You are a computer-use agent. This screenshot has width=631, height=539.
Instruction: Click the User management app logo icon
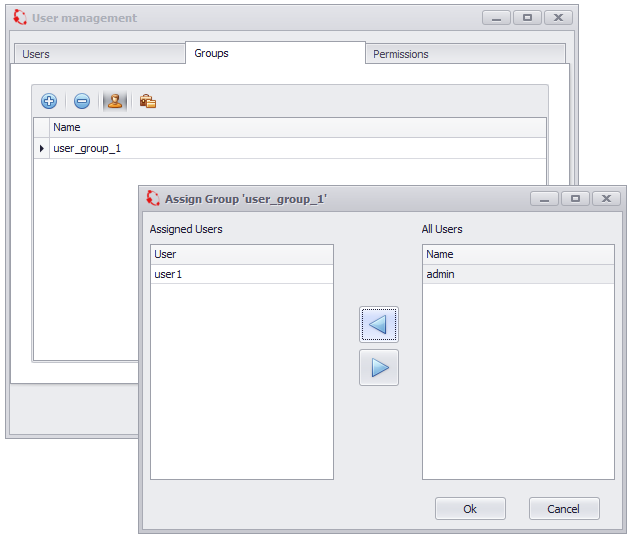[x=19, y=18]
